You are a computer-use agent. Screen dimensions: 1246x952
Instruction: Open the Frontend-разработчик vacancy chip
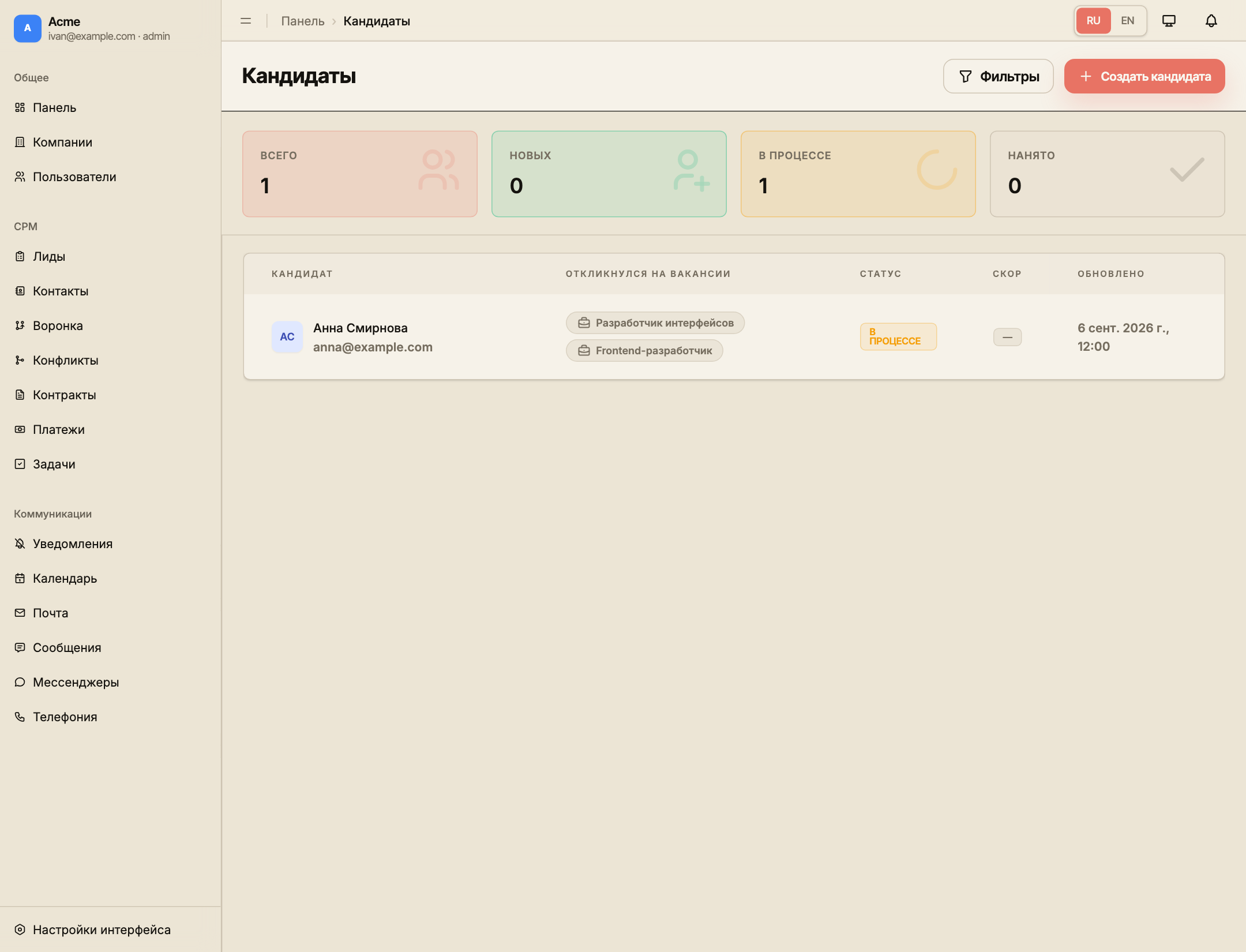point(644,351)
